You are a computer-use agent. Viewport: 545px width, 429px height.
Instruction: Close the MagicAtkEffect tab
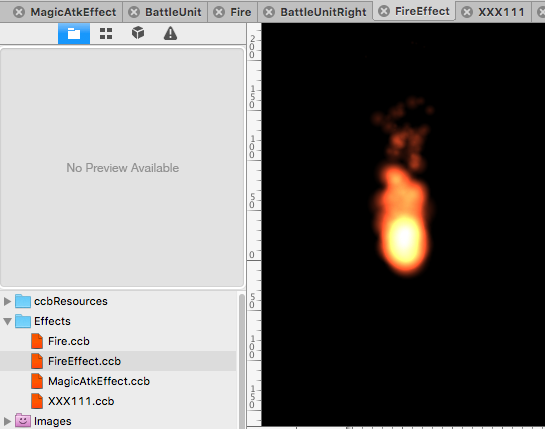19,12
